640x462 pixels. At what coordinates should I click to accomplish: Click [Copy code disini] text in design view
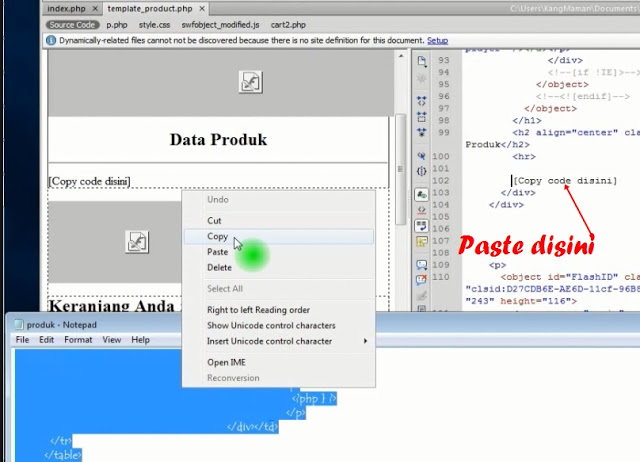coord(89,181)
